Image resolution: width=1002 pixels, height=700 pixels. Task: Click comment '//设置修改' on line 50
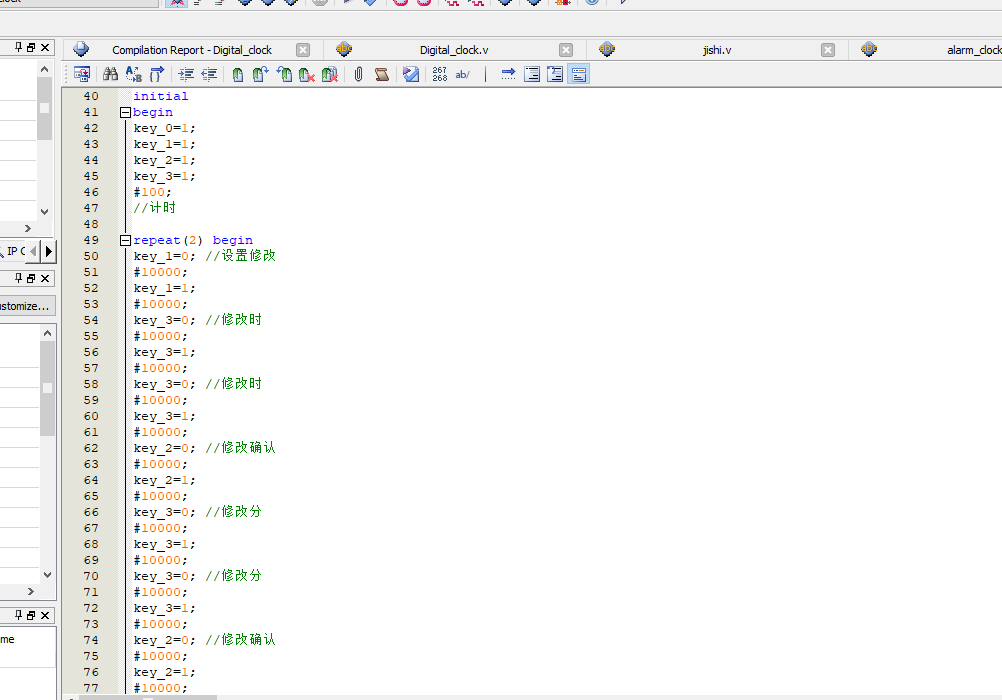tap(240, 256)
